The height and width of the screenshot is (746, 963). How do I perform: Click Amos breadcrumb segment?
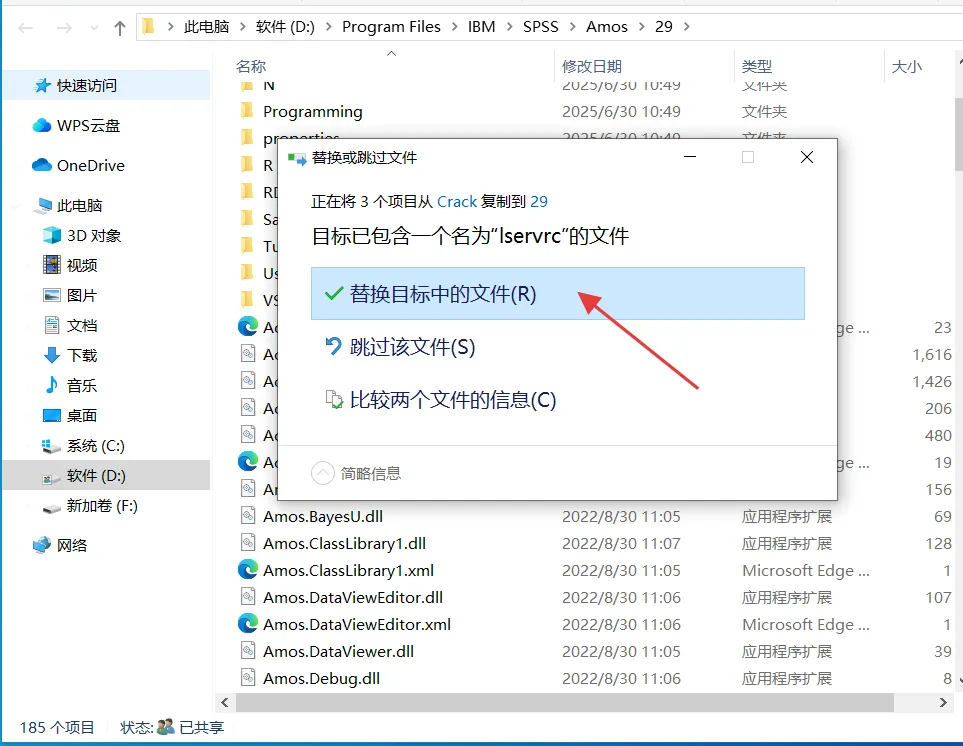(x=607, y=26)
